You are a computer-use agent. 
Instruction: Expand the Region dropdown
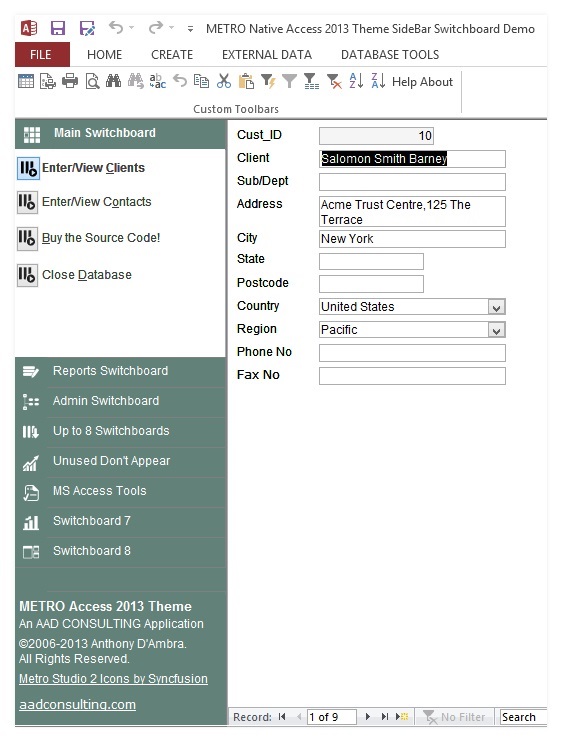point(496,330)
